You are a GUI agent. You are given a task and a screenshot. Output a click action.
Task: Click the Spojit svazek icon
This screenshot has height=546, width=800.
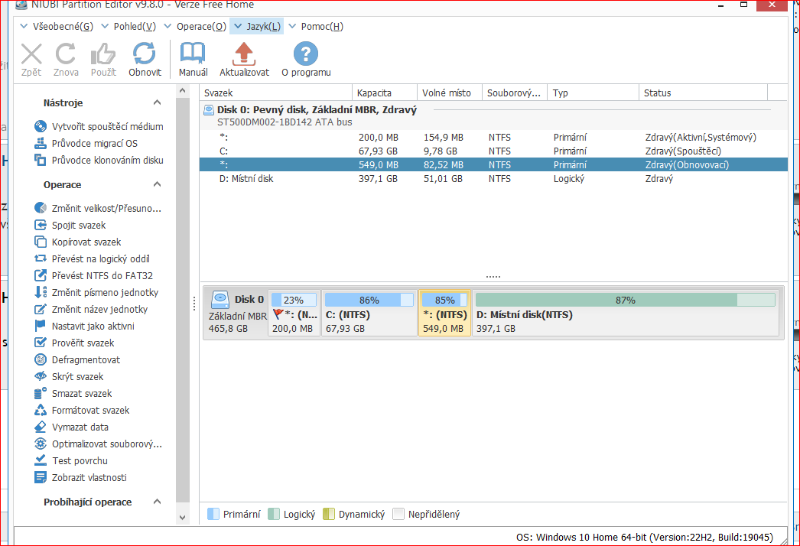point(40,225)
